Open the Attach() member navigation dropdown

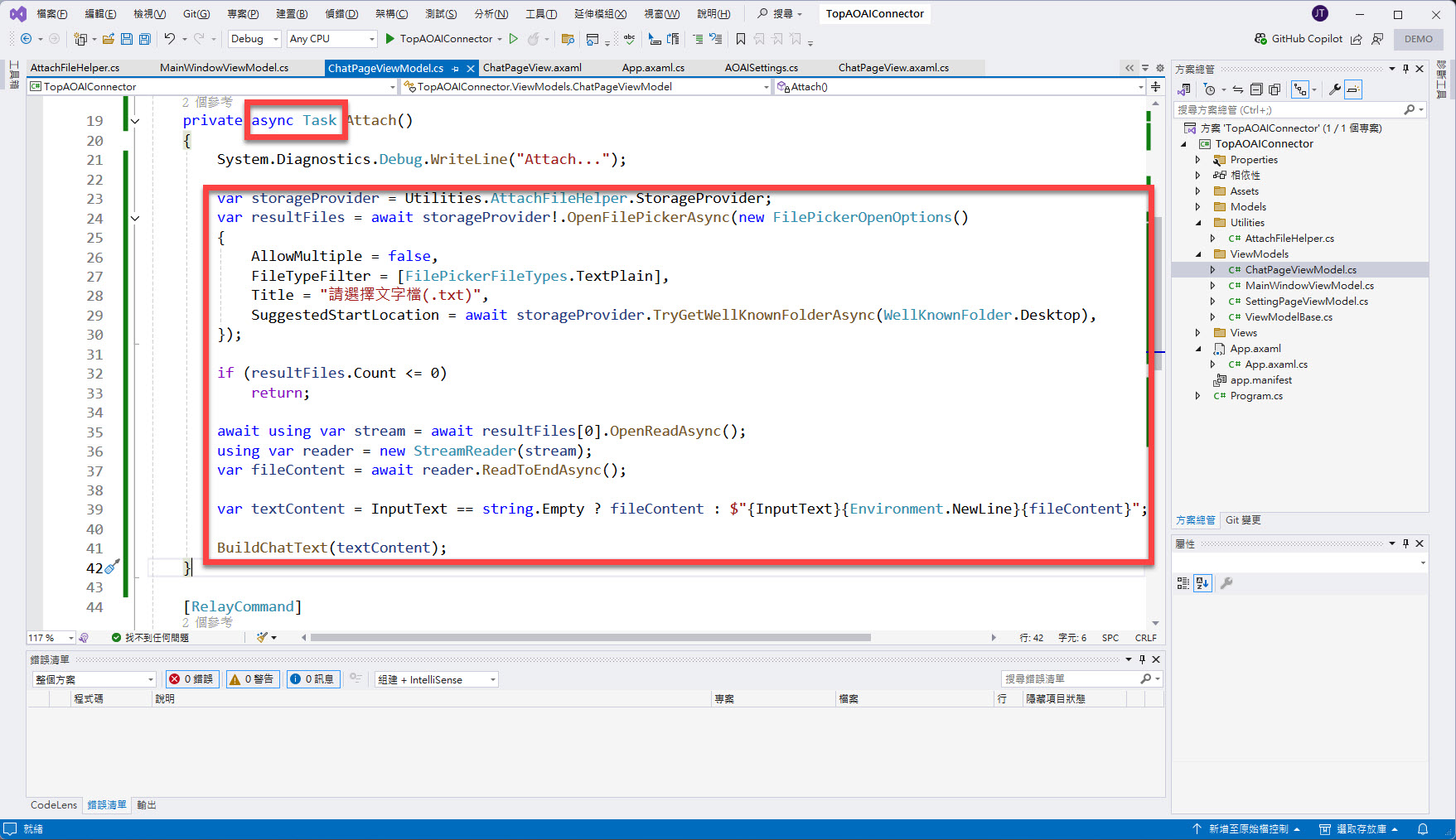coord(960,86)
